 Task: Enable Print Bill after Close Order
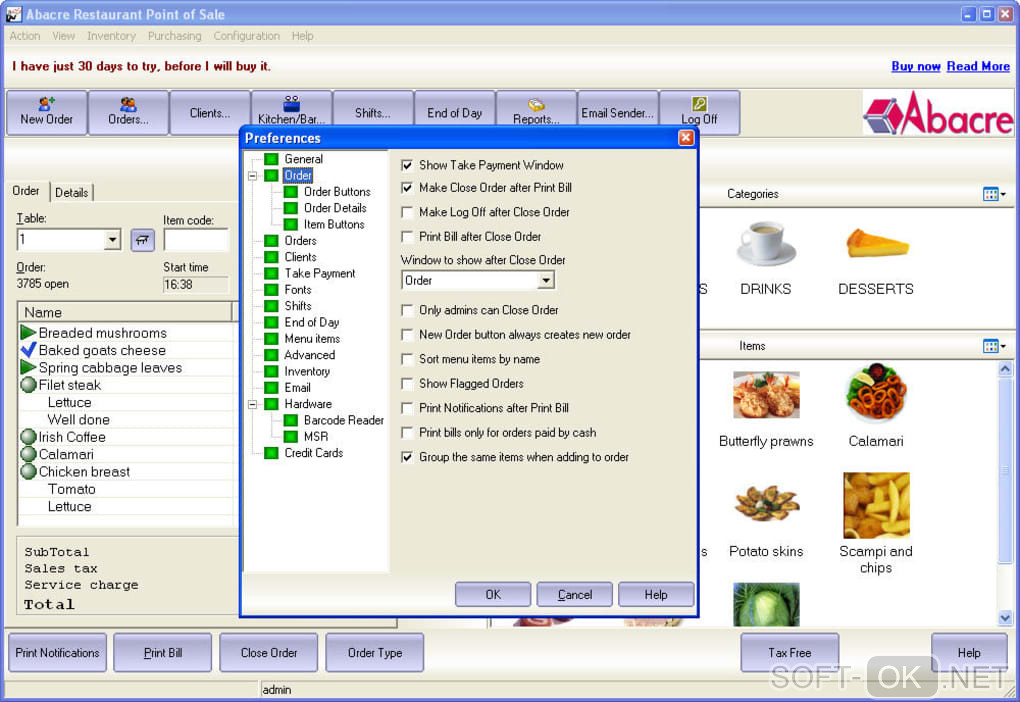point(407,237)
